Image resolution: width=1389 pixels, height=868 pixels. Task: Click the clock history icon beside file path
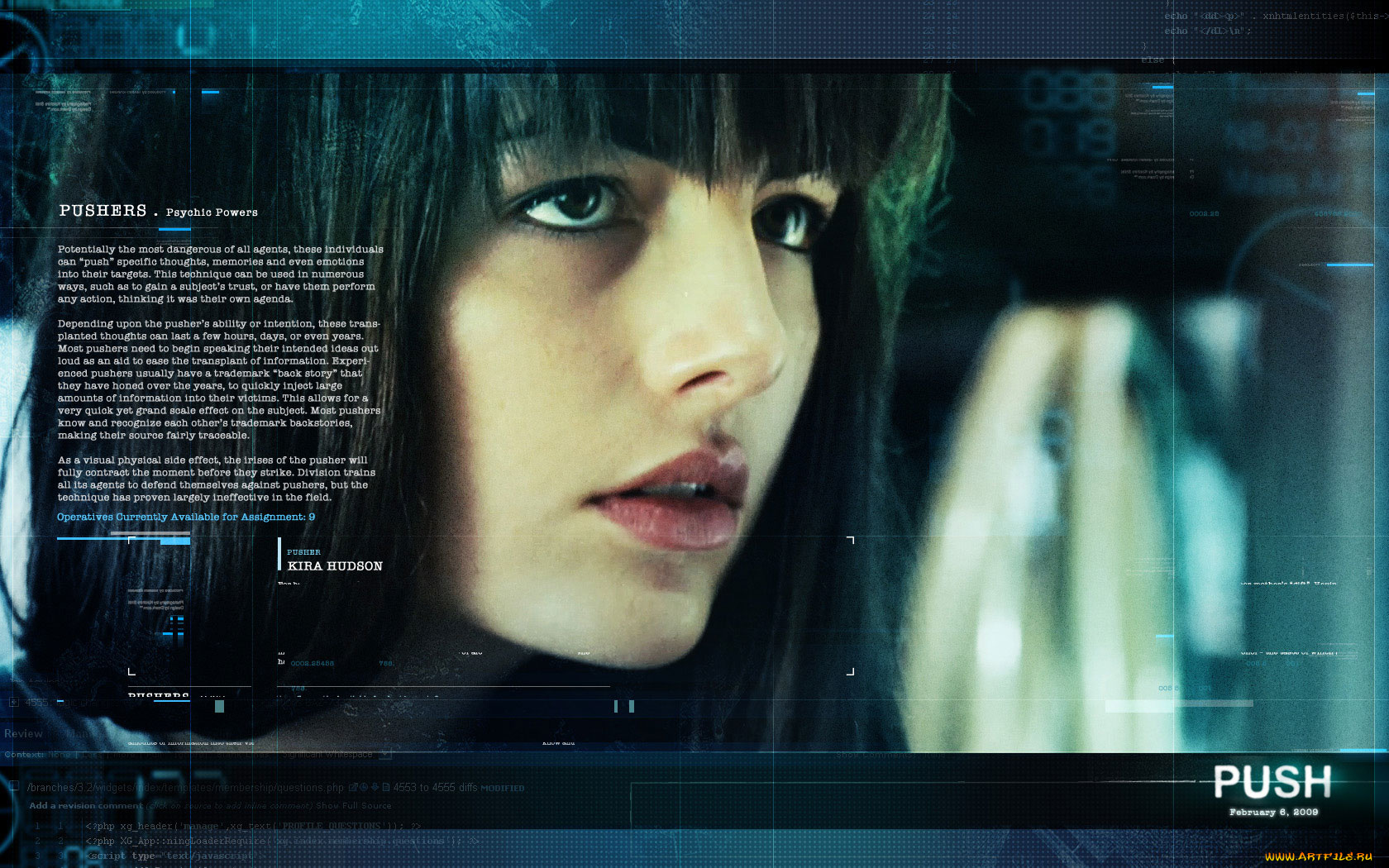point(364,788)
